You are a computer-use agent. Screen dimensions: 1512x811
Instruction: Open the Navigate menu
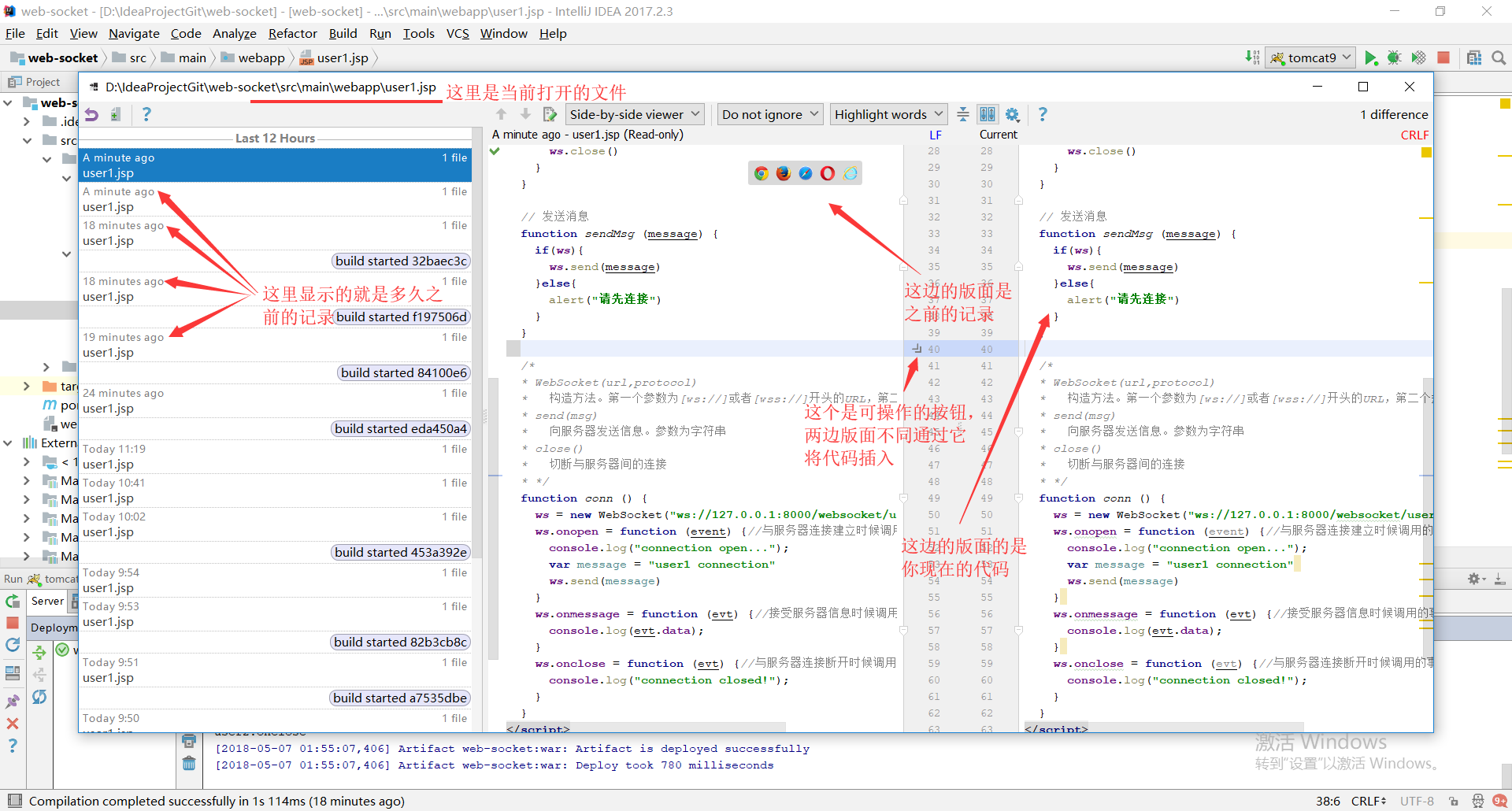(134, 33)
